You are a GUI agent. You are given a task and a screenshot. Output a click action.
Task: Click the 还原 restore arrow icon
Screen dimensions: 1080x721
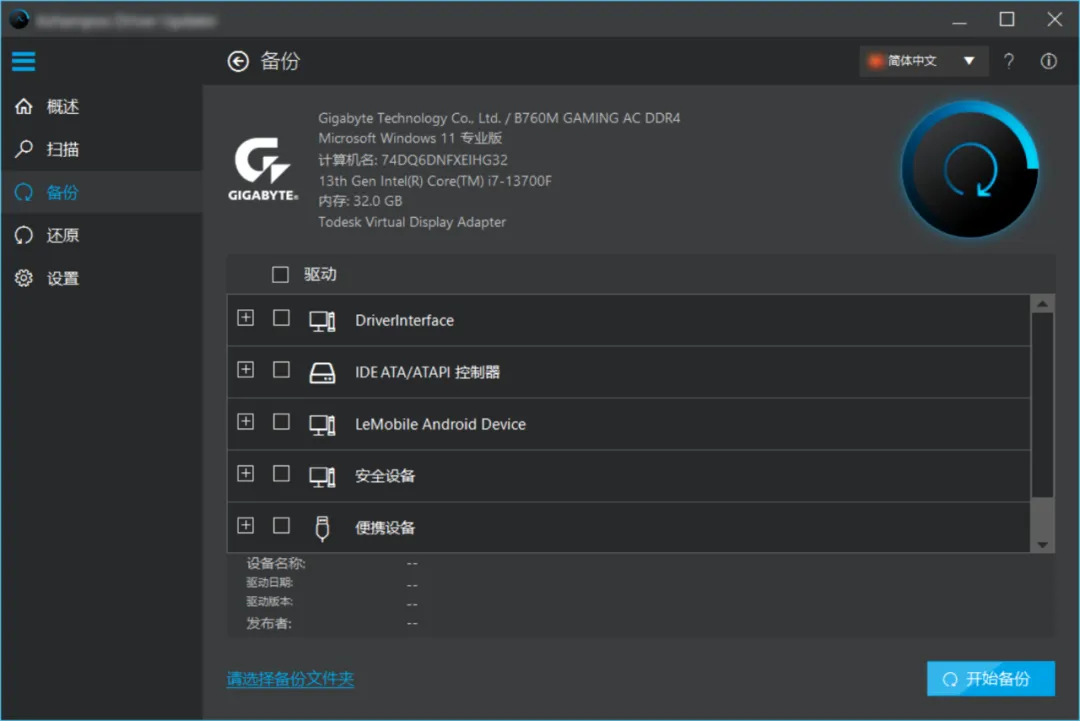click(x=24, y=235)
